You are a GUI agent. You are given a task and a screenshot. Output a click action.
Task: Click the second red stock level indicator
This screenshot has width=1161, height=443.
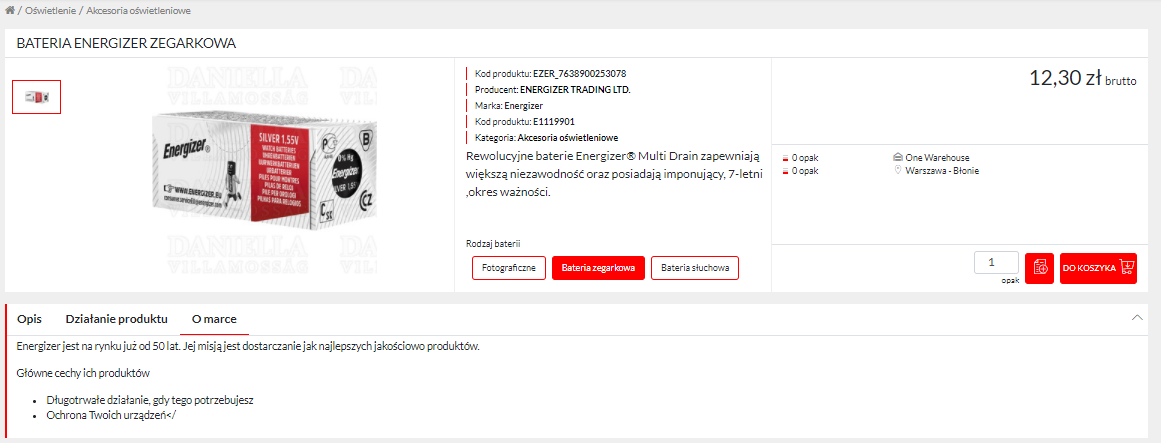click(786, 171)
